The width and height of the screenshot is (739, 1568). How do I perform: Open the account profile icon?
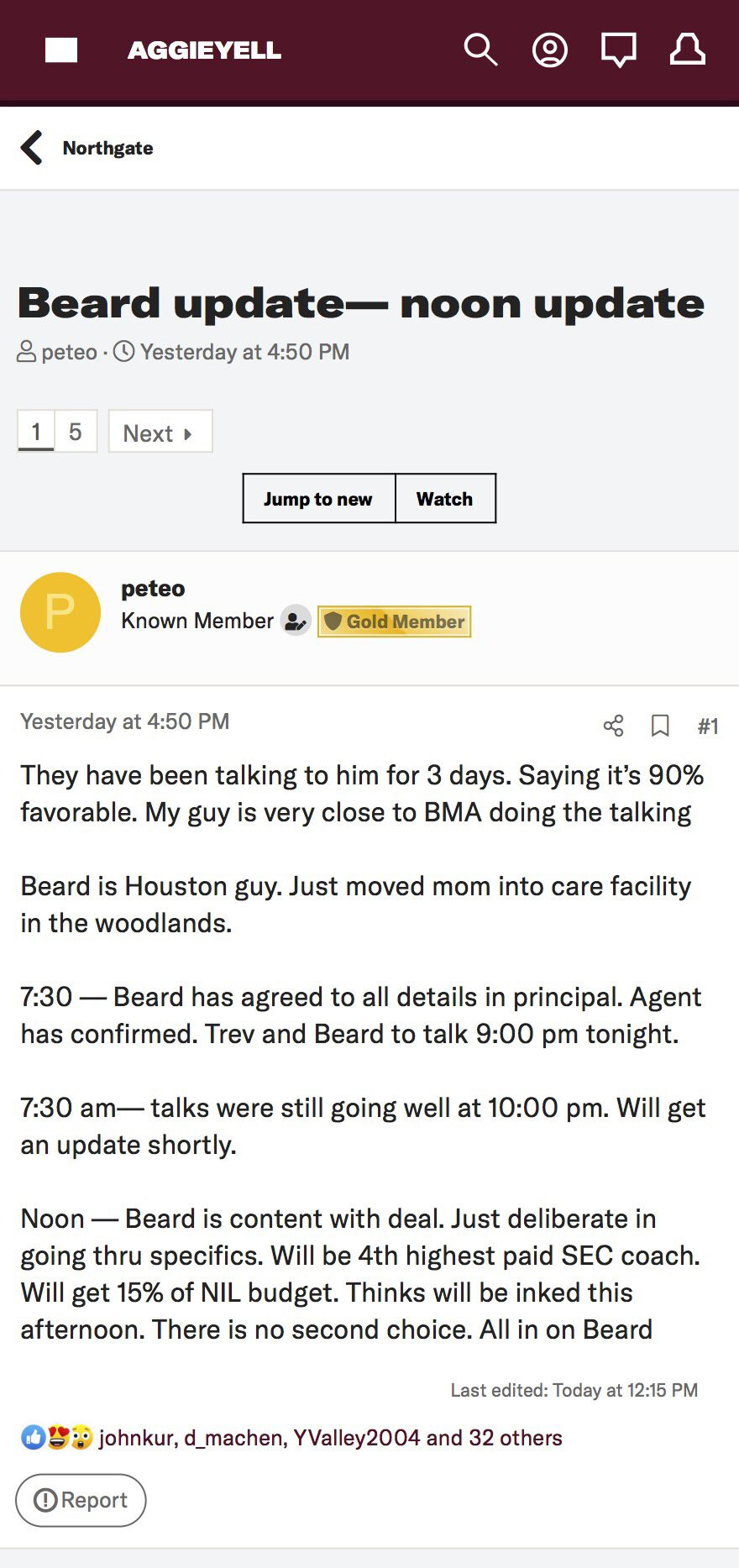(x=549, y=50)
